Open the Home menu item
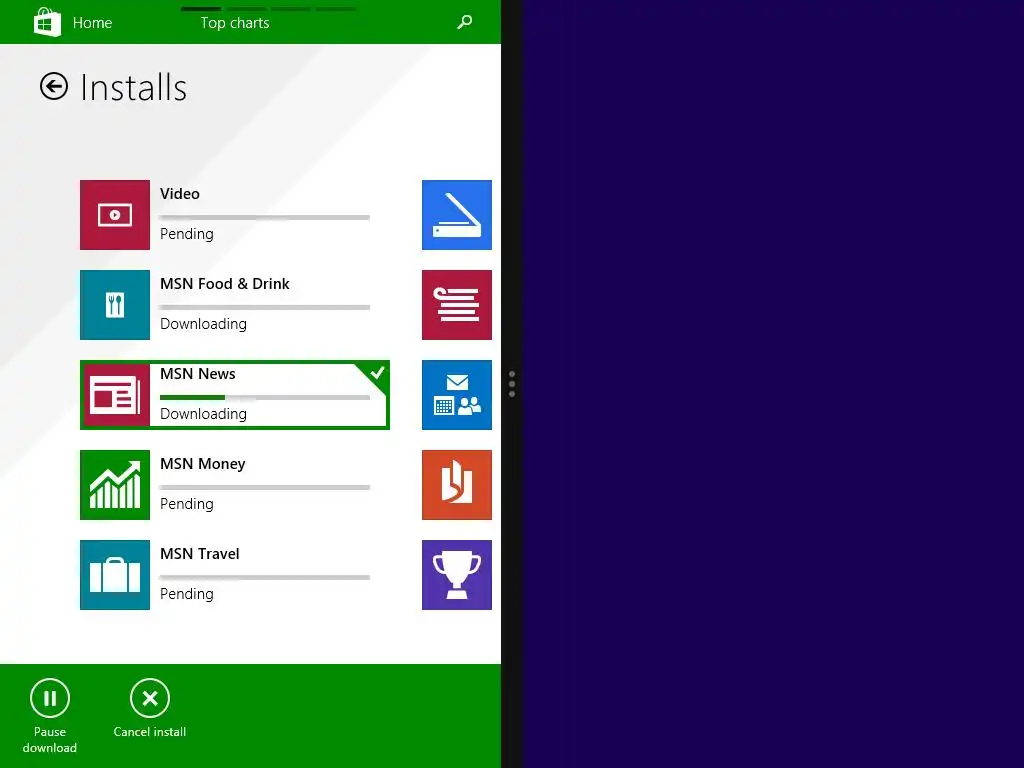 [x=92, y=23]
